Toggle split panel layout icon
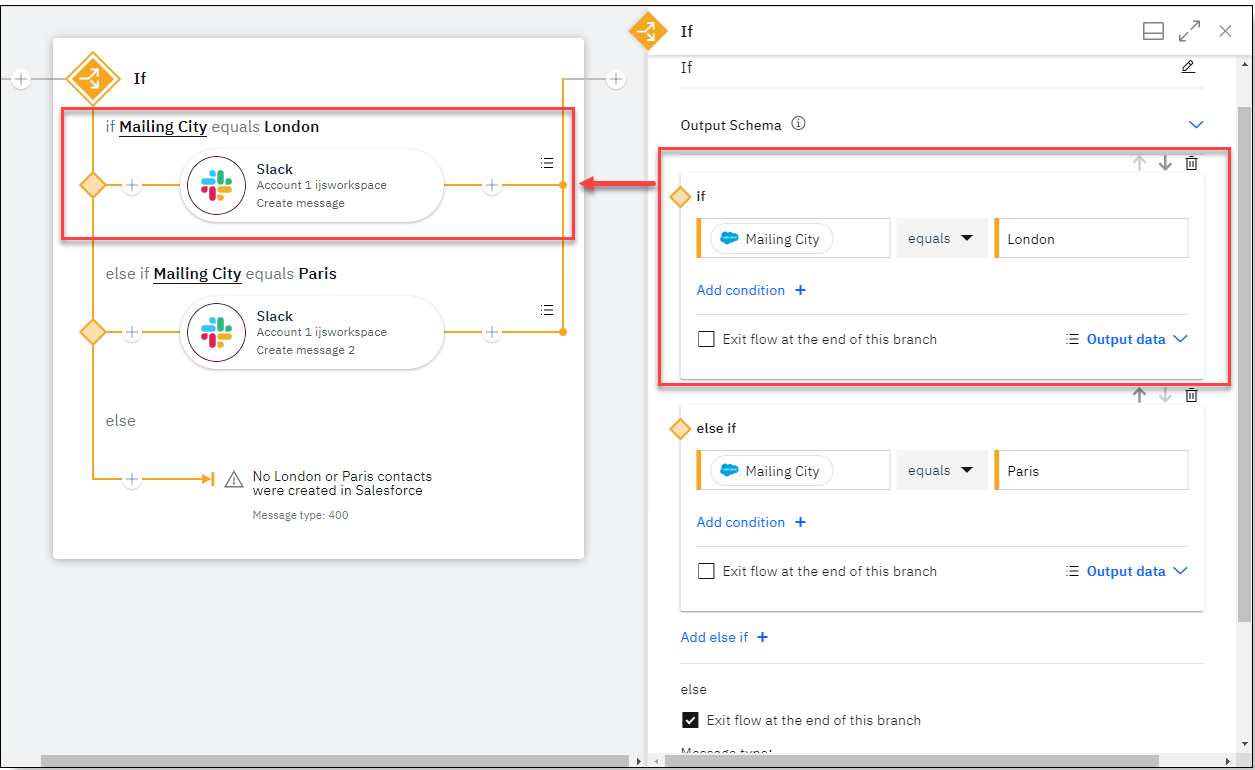This screenshot has height=770, width=1255. pos(1153,32)
